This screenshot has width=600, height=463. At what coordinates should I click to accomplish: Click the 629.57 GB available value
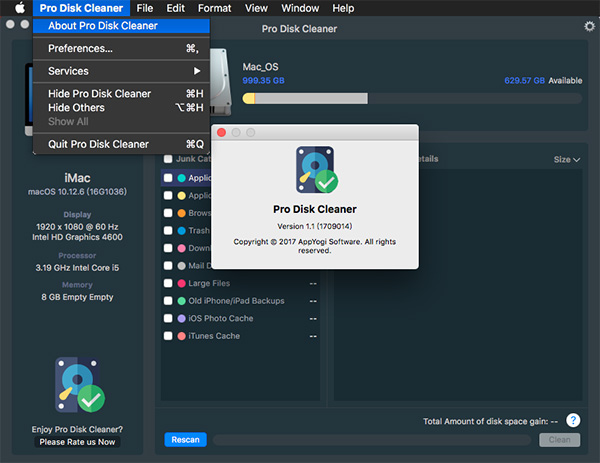(524, 80)
